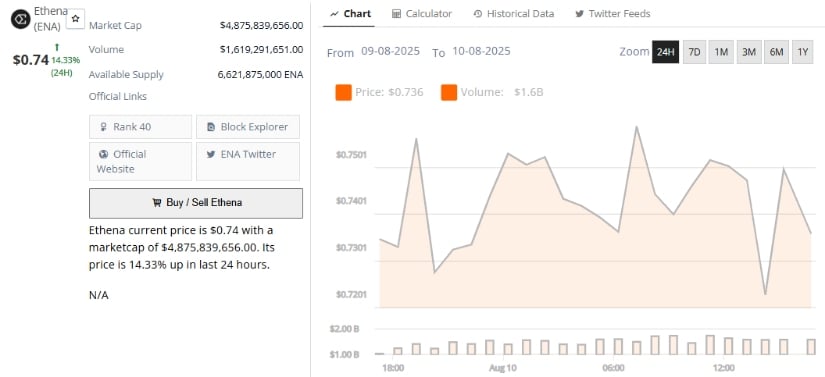Open the Twitter Feeds tab
Image resolution: width=825 pixels, height=377 pixels.
click(612, 14)
